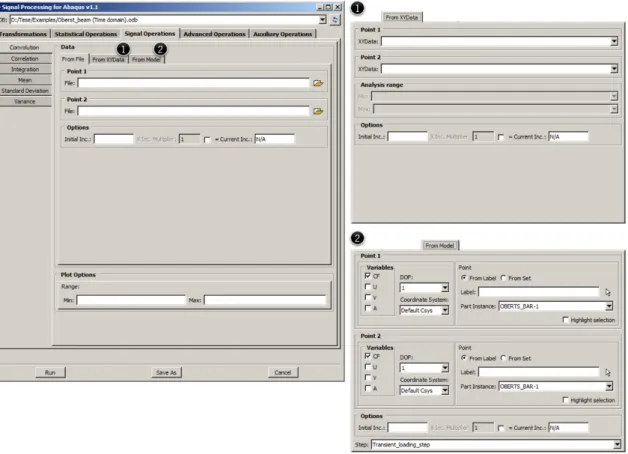Toggle Current Inc. checkbox in main window
The width and height of the screenshot is (628, 454).
coord(207,140)
